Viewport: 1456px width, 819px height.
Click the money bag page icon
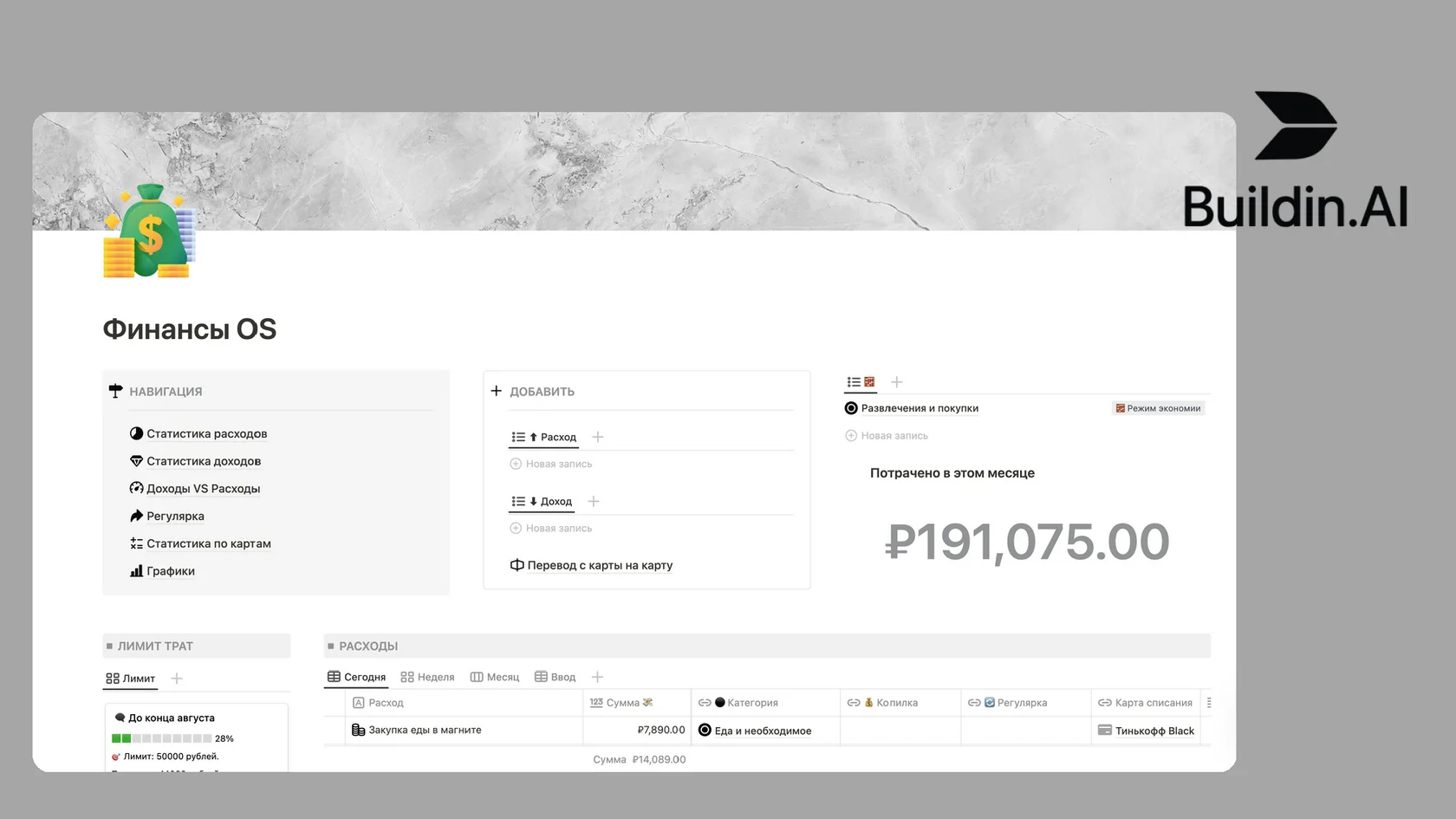149,231
